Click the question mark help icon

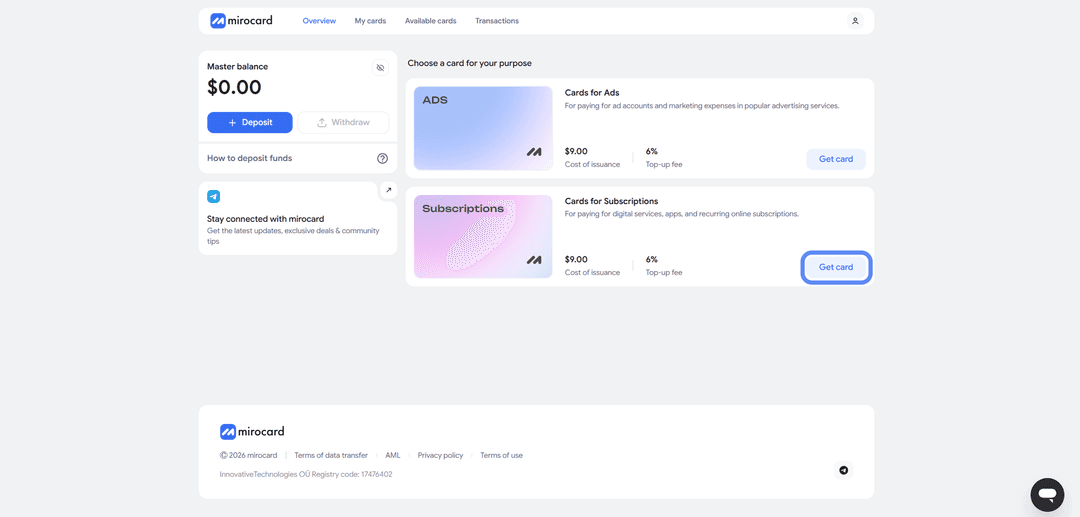tap(382, 158)
